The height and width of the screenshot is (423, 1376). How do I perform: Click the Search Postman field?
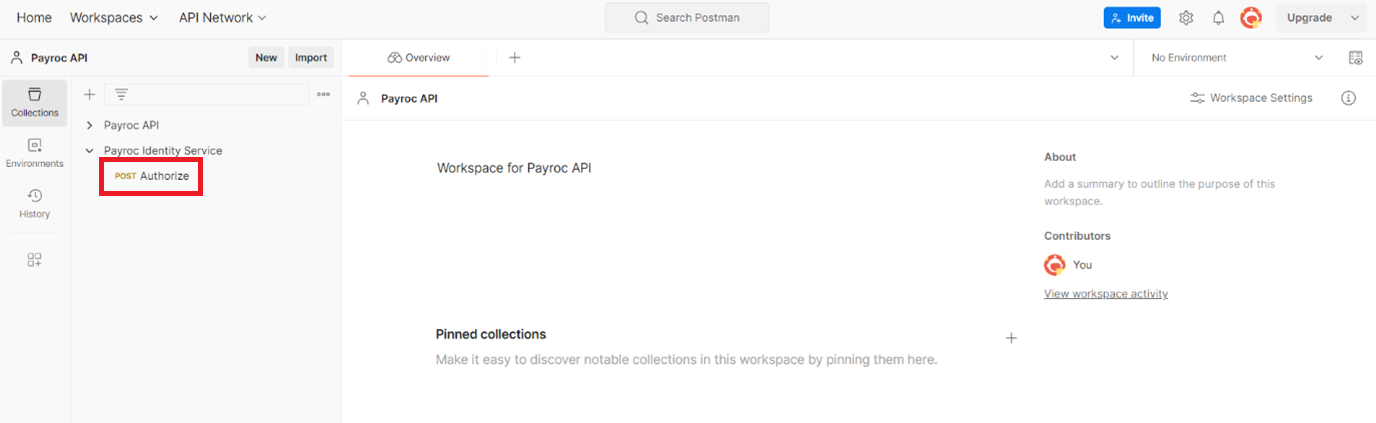tap(686, 18)
